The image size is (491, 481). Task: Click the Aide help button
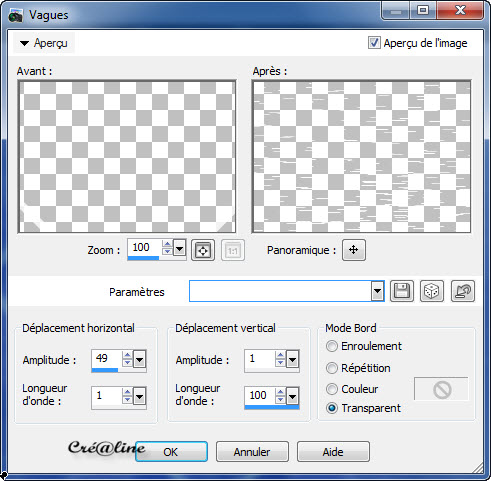(333, 452)
